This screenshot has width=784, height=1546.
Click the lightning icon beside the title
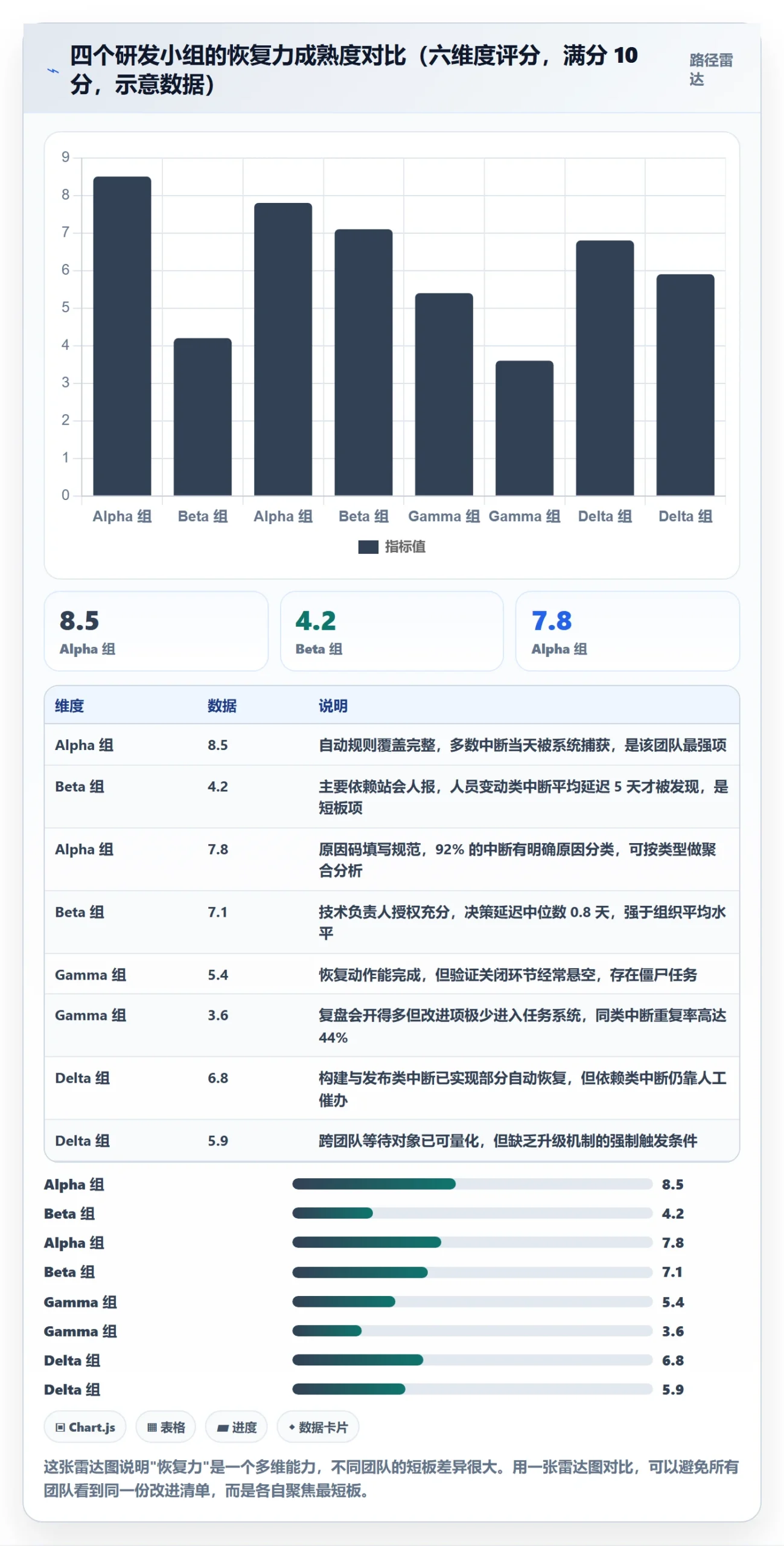53,71
